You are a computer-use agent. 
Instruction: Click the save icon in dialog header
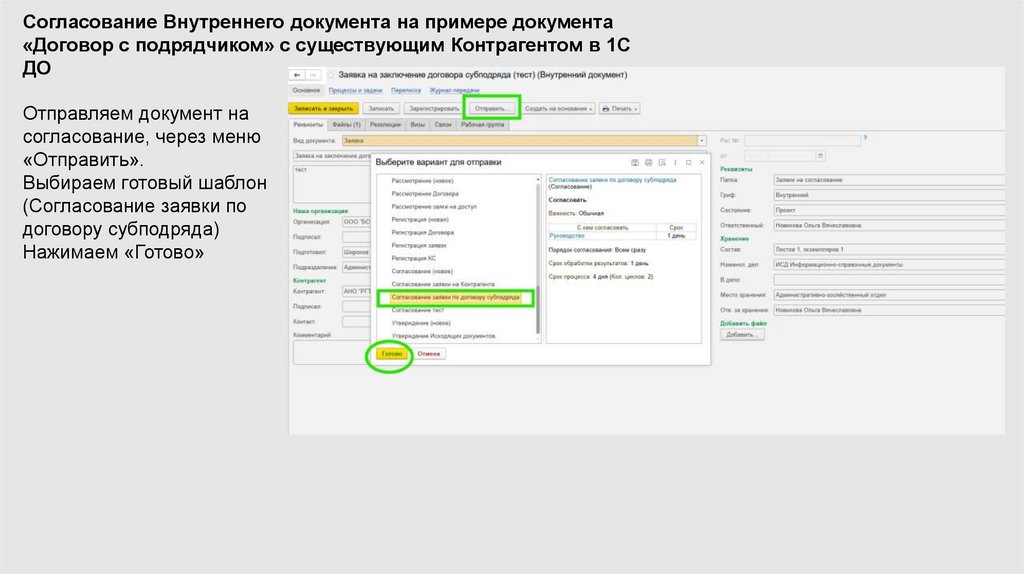(635, 163)
